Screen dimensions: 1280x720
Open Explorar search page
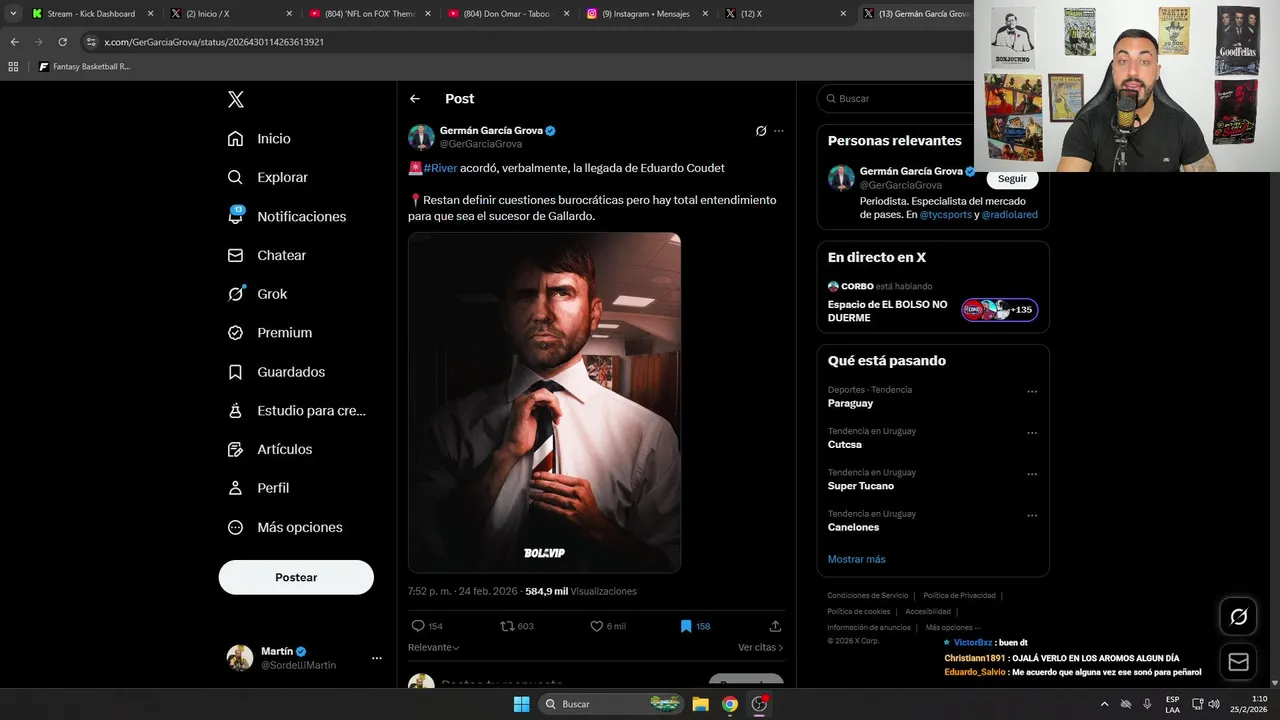tap(268, 177)
